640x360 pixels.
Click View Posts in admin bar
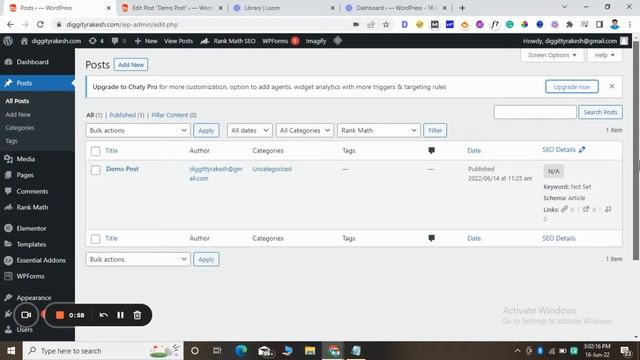(x=178, y=41)
